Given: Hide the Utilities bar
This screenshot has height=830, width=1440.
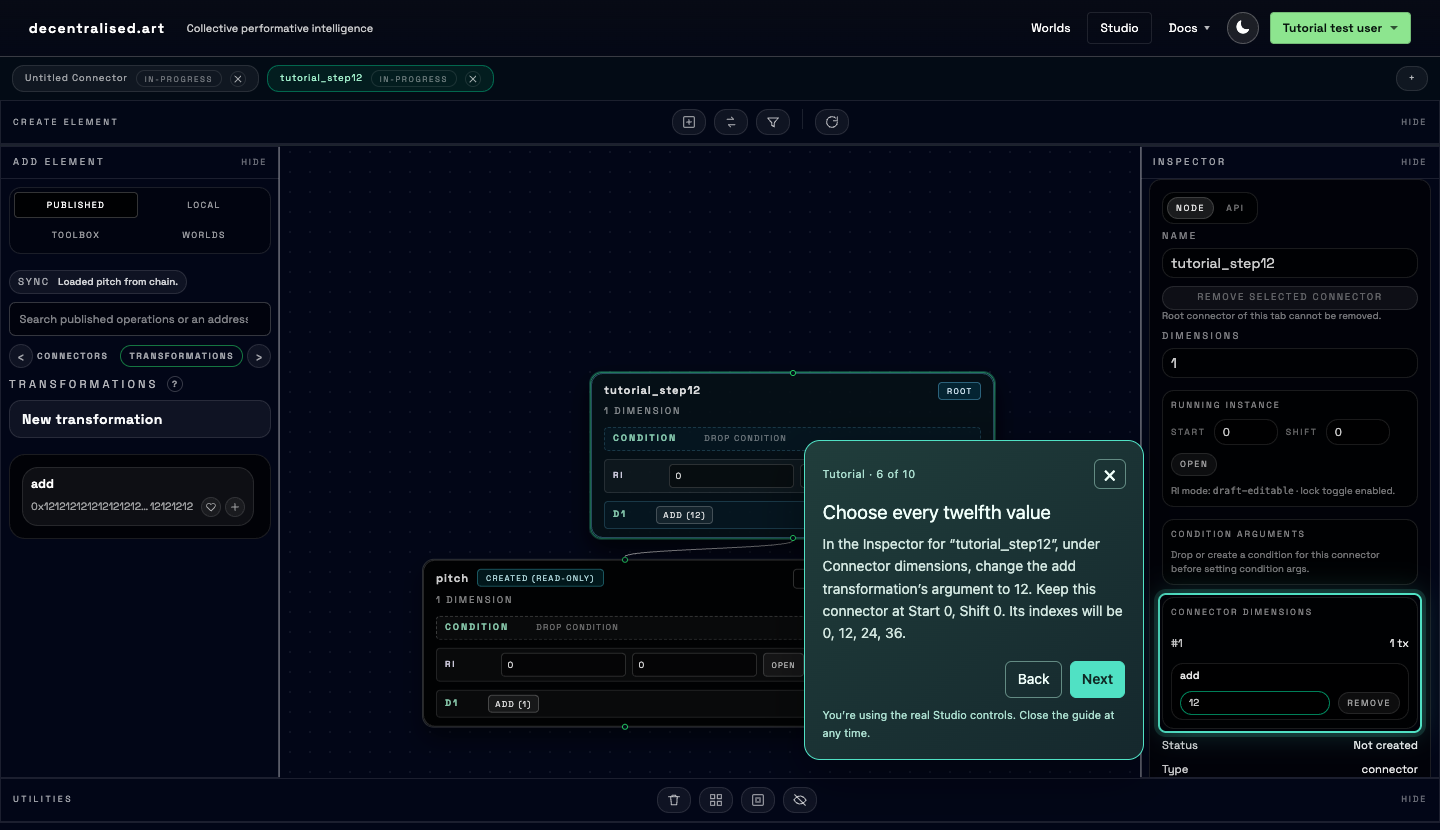Looking at the screenshot, I should [1414, 799].
